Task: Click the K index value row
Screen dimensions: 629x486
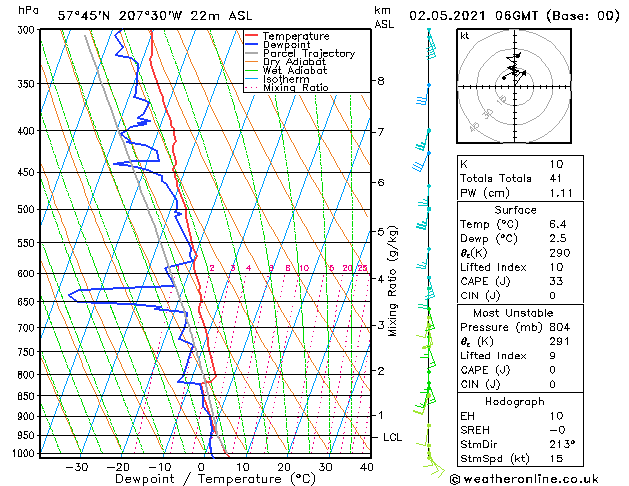Action: click(520, 164)
